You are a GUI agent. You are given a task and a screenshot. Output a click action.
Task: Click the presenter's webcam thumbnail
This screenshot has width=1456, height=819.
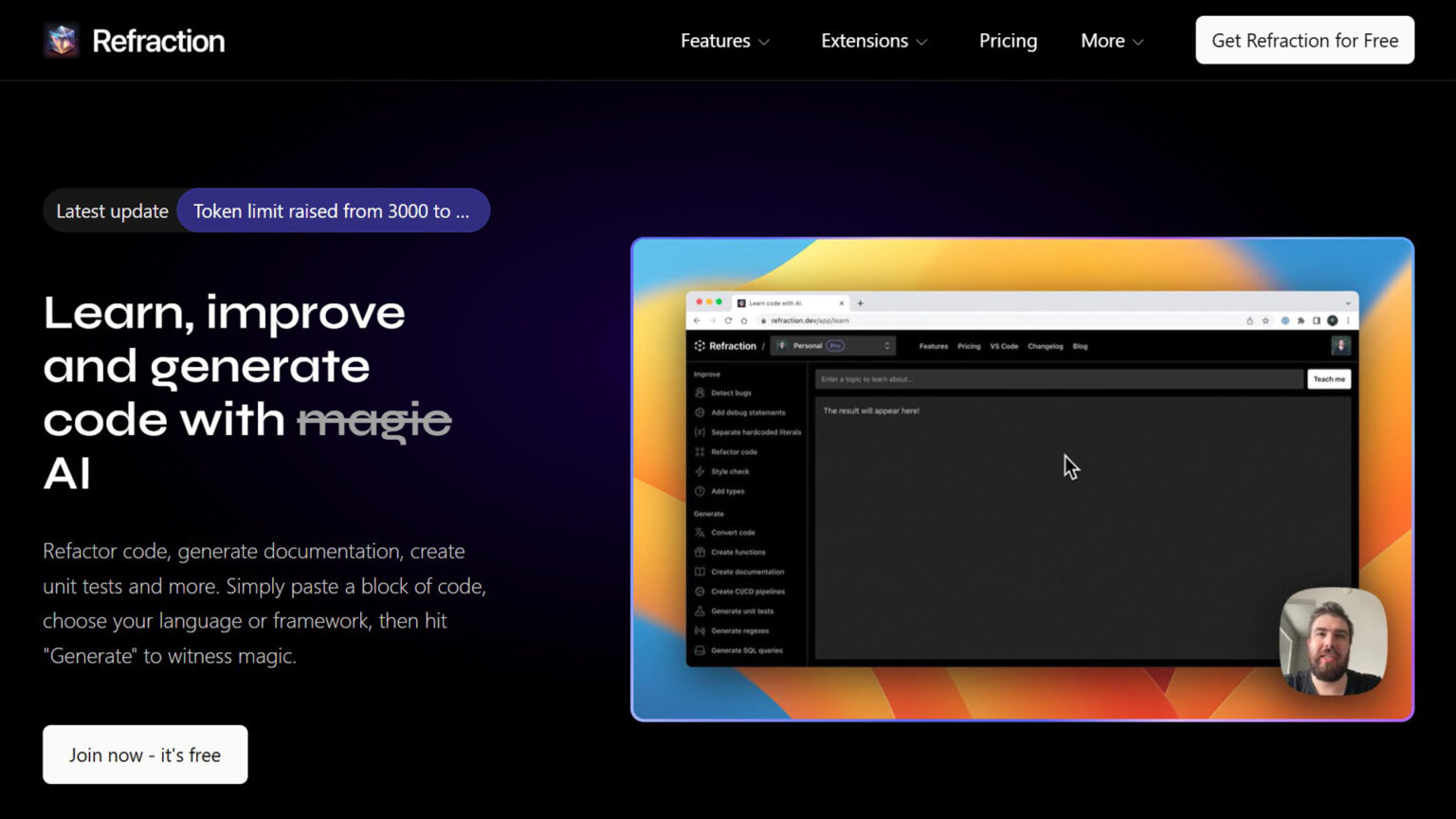click(1333, 641)
